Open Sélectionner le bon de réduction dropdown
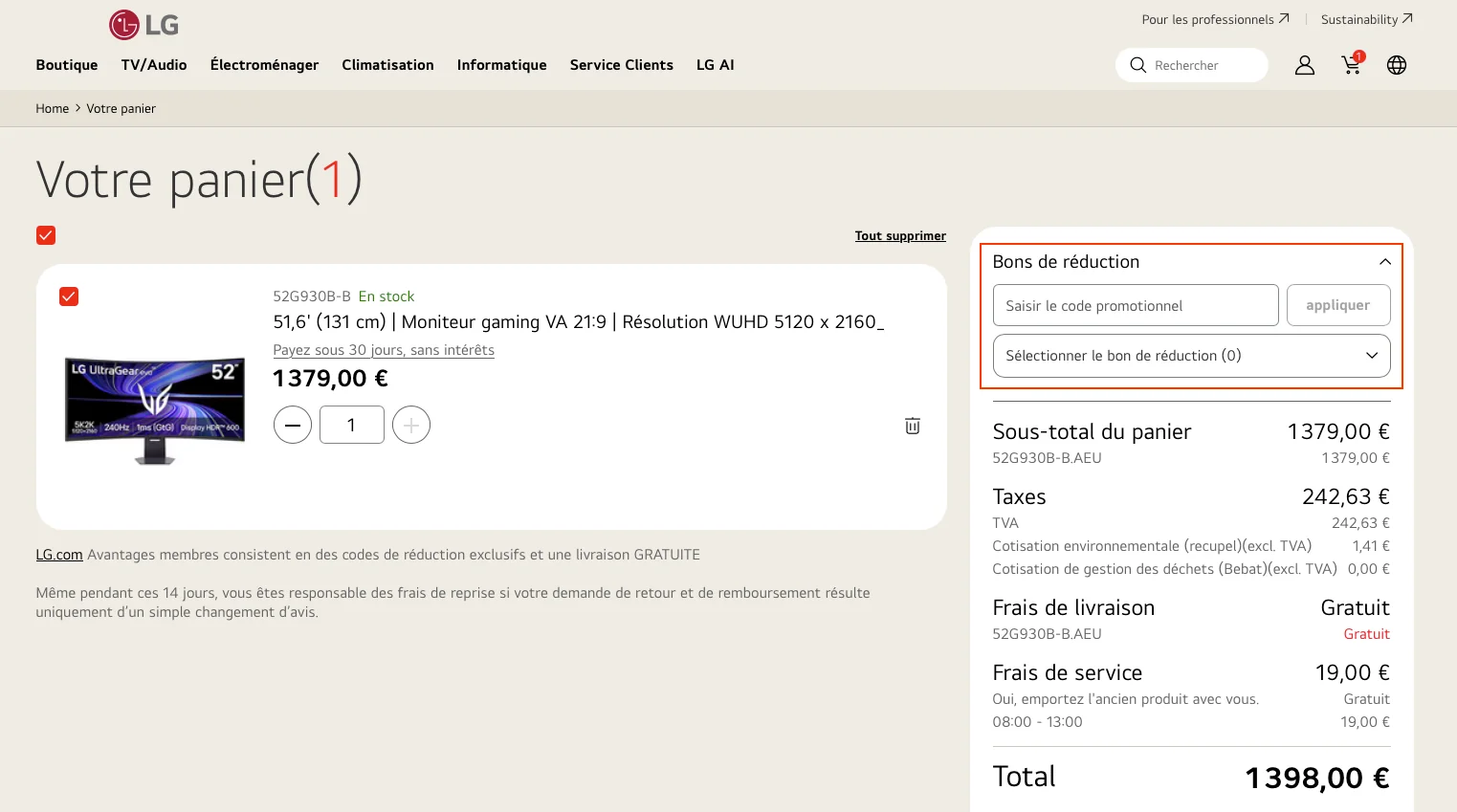1457x812 pixels. point(1191,356)
